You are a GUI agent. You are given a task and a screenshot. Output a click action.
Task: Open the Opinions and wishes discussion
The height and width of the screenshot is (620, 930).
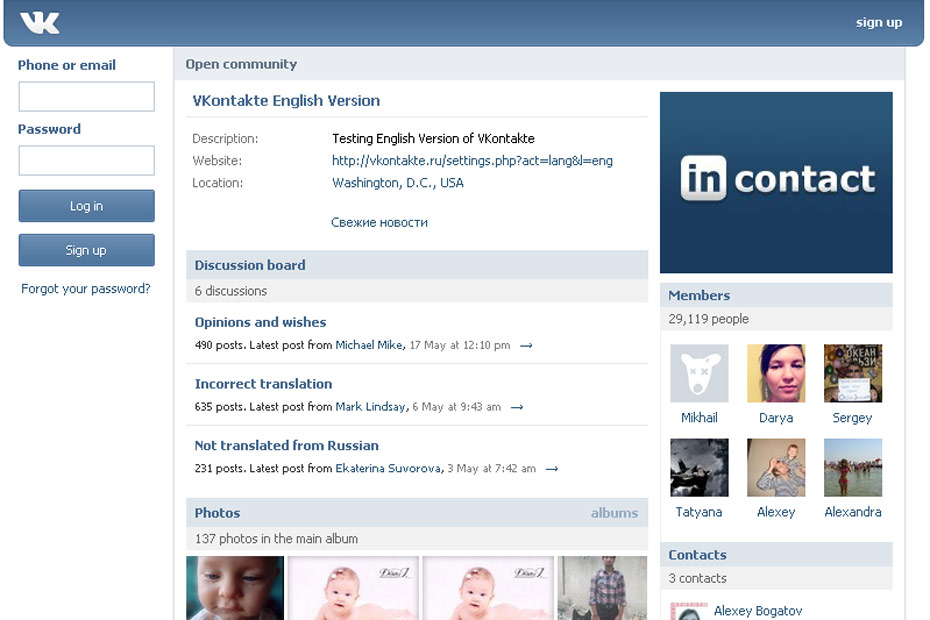(260, 322)
